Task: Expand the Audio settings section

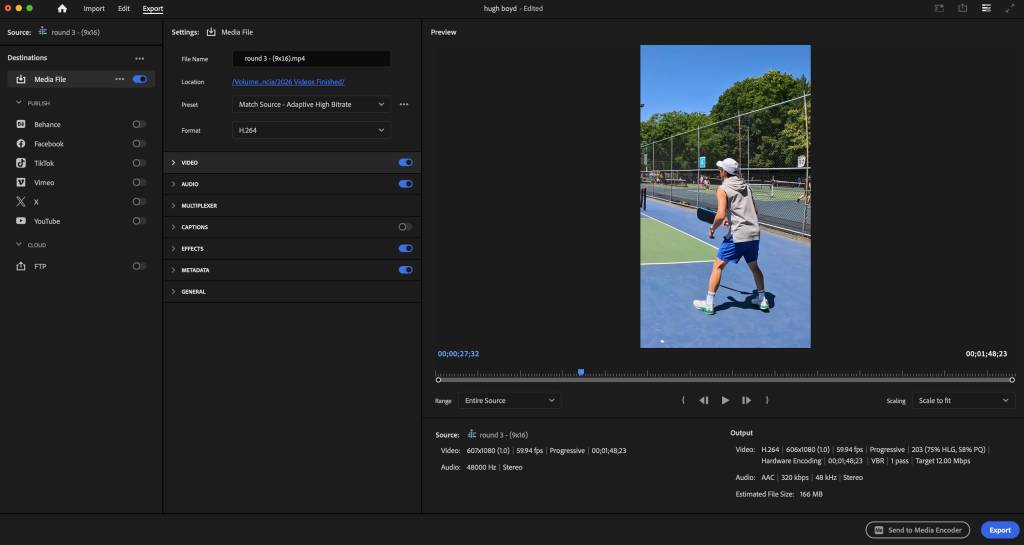Action: point(173,184)
